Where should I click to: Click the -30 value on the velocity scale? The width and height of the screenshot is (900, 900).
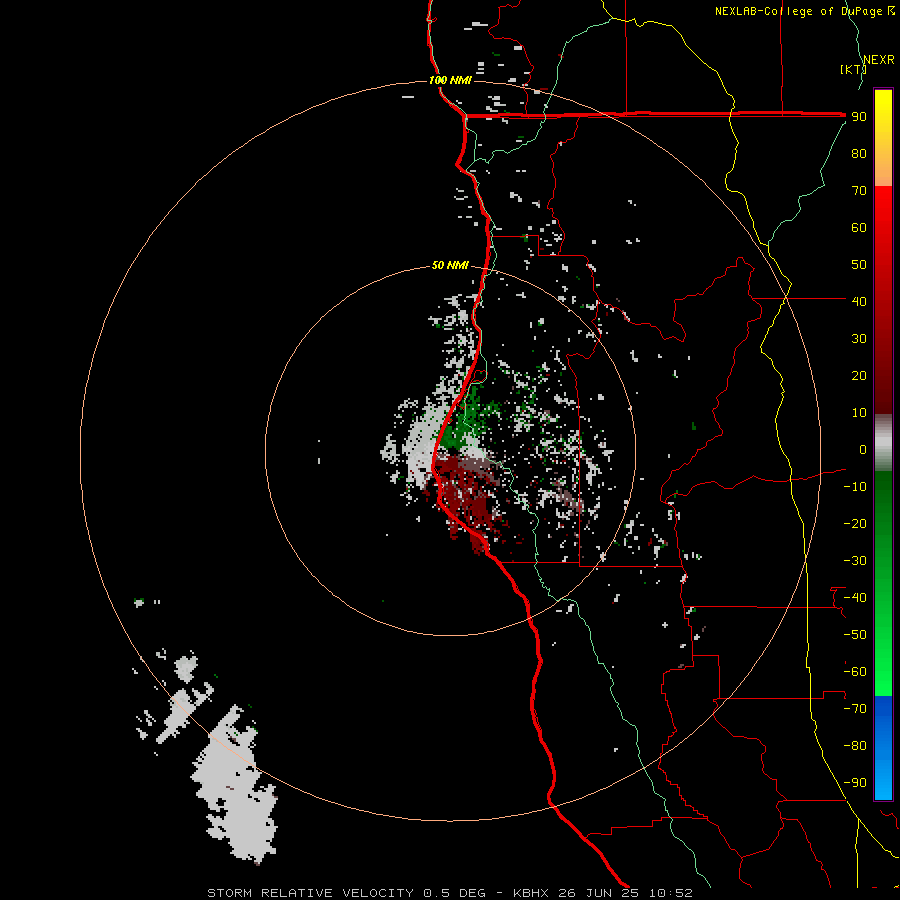855,561
